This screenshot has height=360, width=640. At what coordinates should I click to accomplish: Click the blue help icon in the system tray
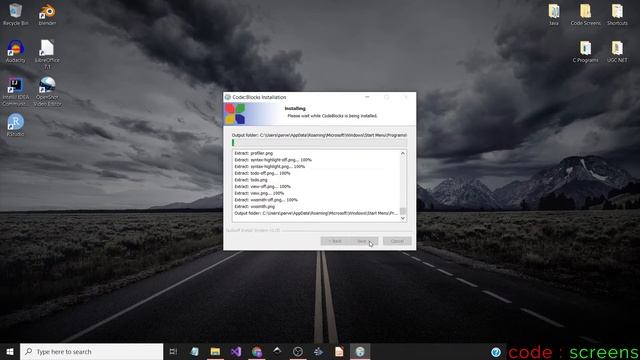(496, 352)
